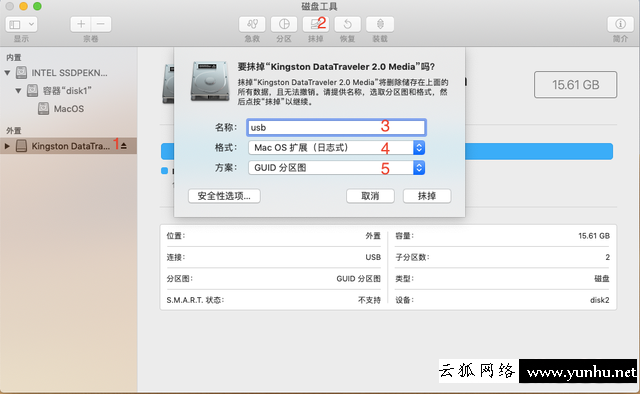Open the format (格式) dropdown
Viewport: 640px width, 394px height.
click(336, 147)
